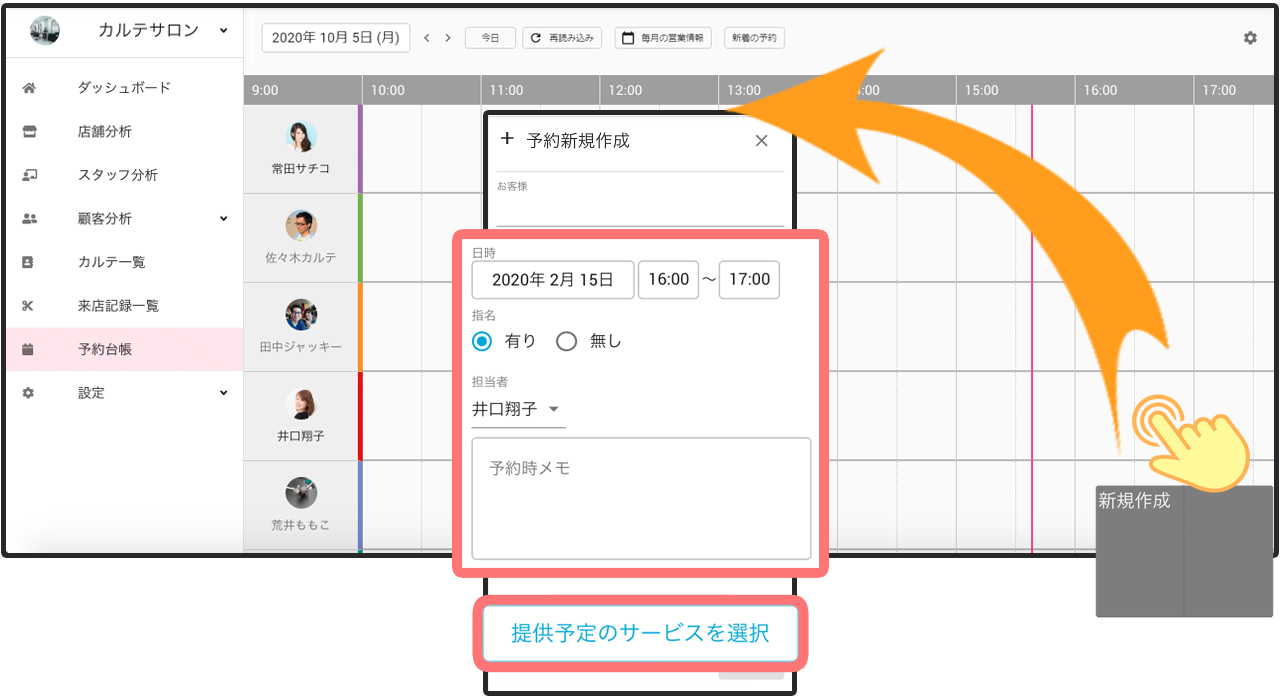Image resolution: width=1280 pixels, height=700 pixels.
Task: Click 提供予定のサービスを選択 button
Action: pyautogui.click(x=640, y=633)
